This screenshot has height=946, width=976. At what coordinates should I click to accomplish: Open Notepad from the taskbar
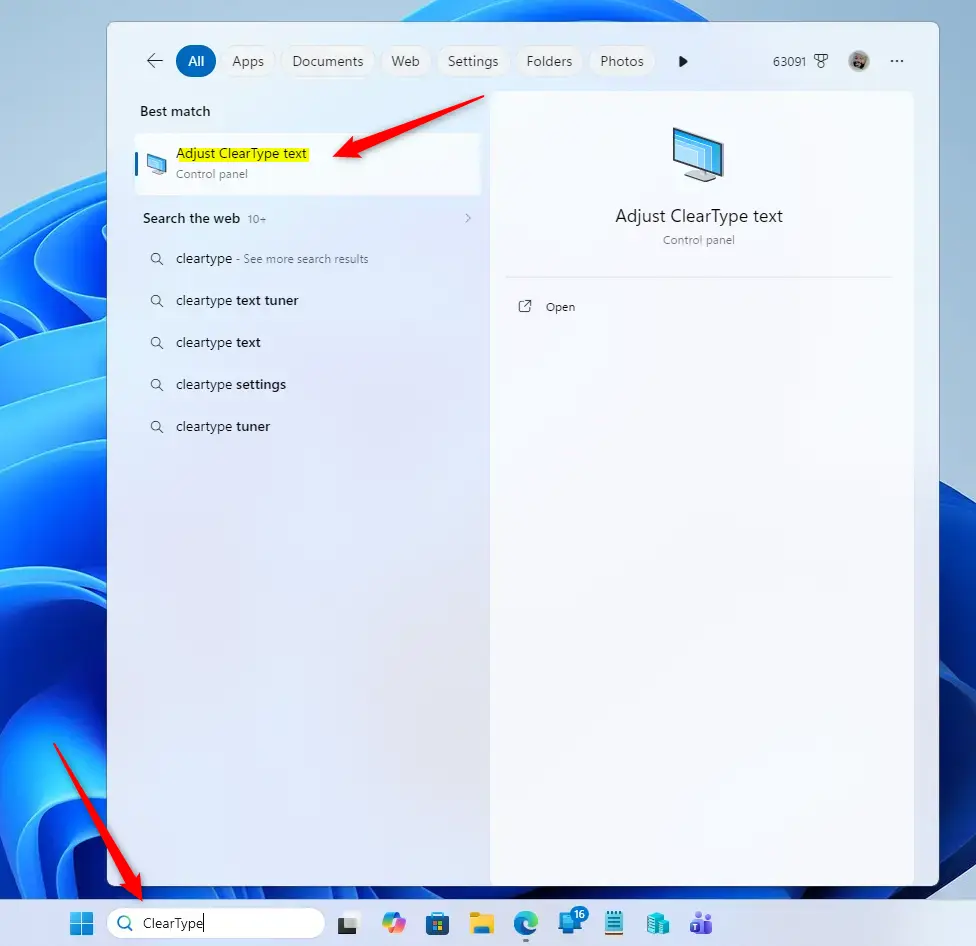tap(614, 923)
